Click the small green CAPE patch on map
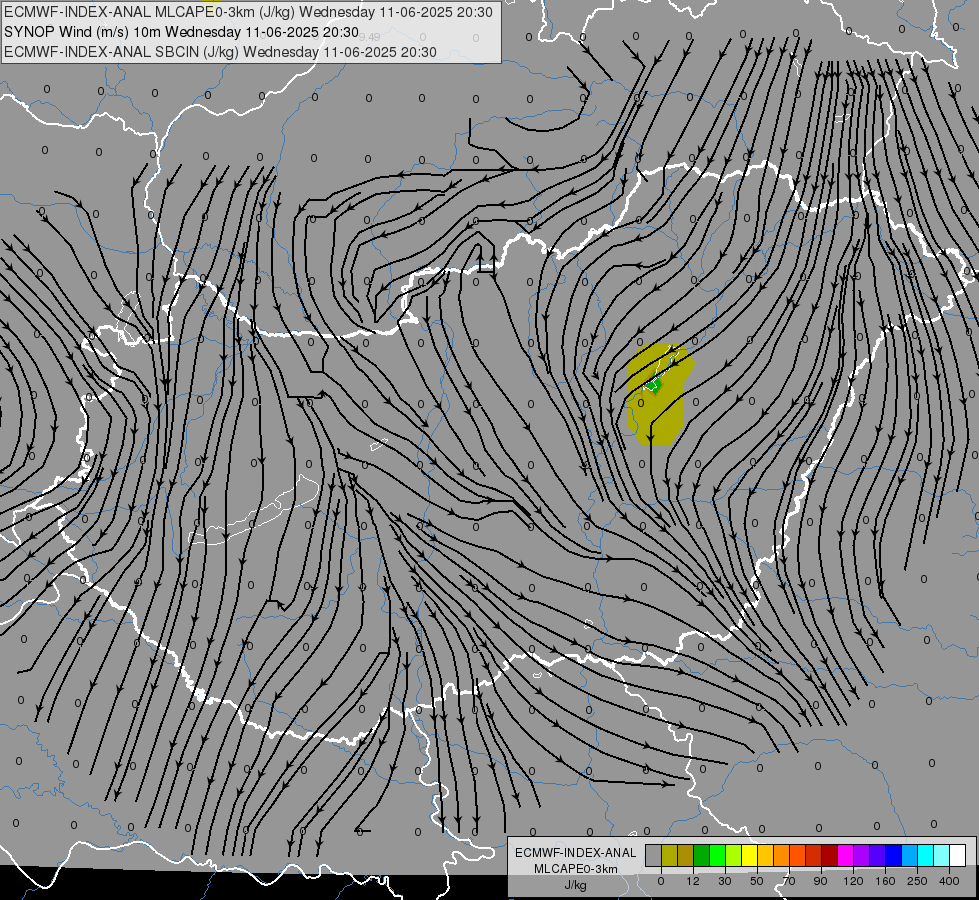This screenshot has width=979, height=900. [x=652, y=385]
